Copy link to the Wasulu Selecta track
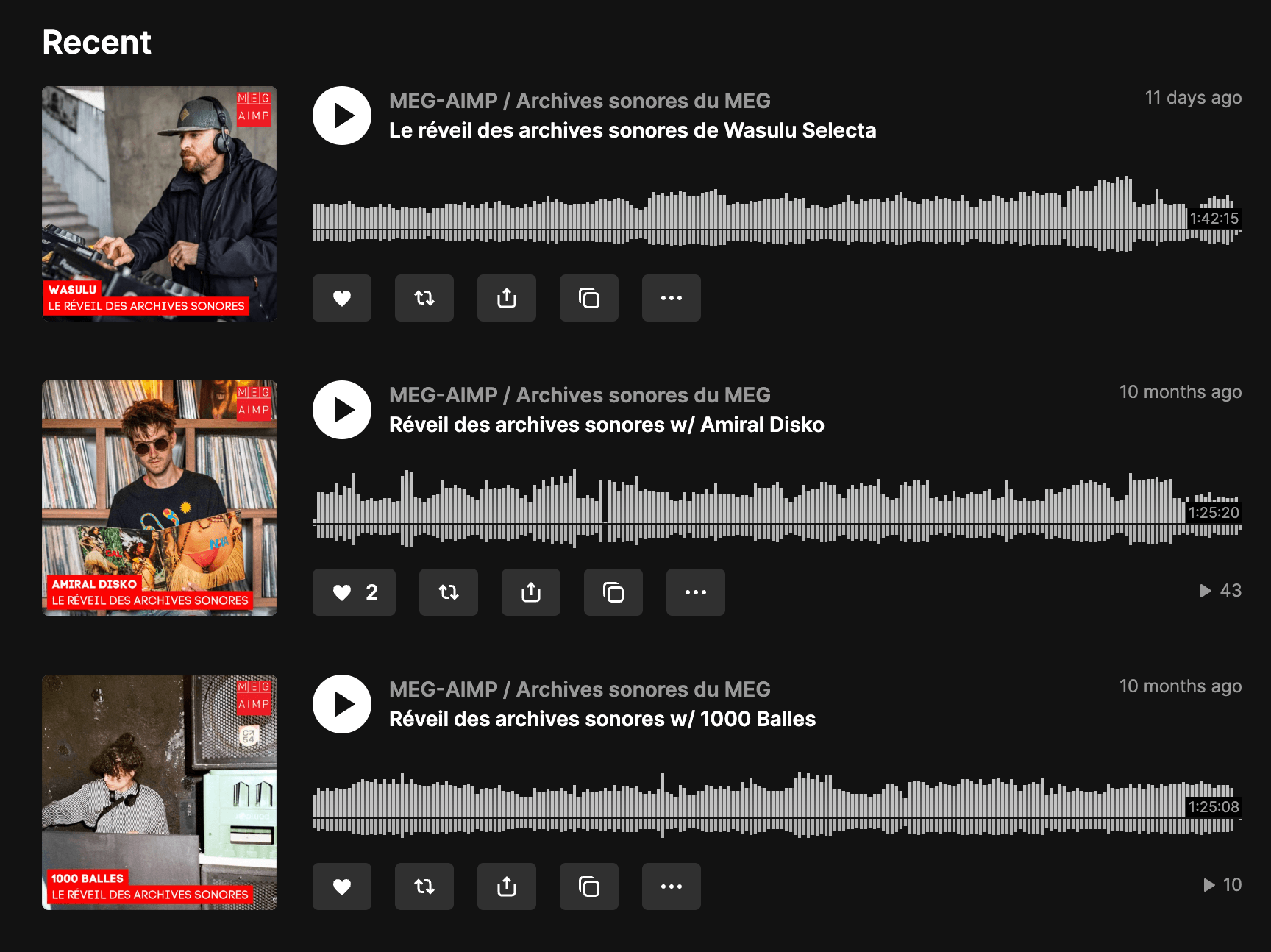1271x952 pixels. click(588, 298)
